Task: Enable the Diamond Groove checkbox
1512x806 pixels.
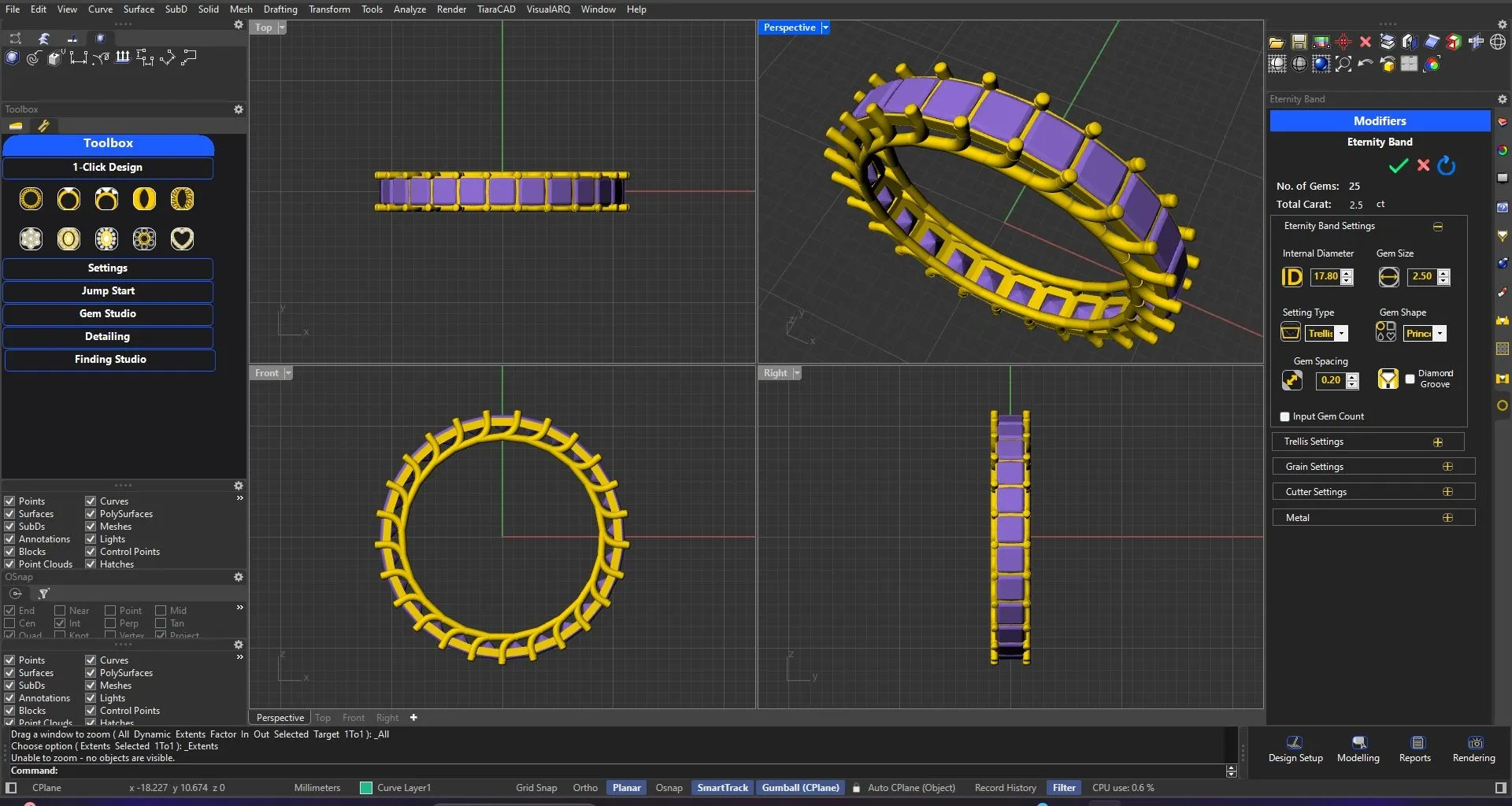Action: [x=1410, y=379]
